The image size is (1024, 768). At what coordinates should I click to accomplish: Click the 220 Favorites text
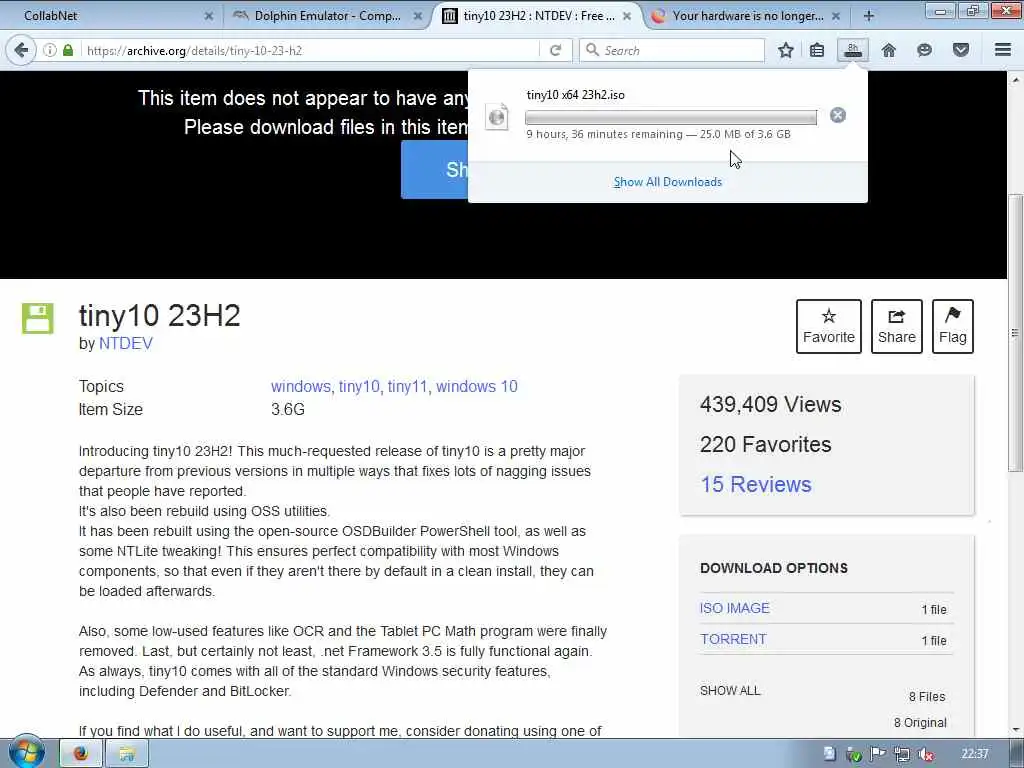point(765,445)
